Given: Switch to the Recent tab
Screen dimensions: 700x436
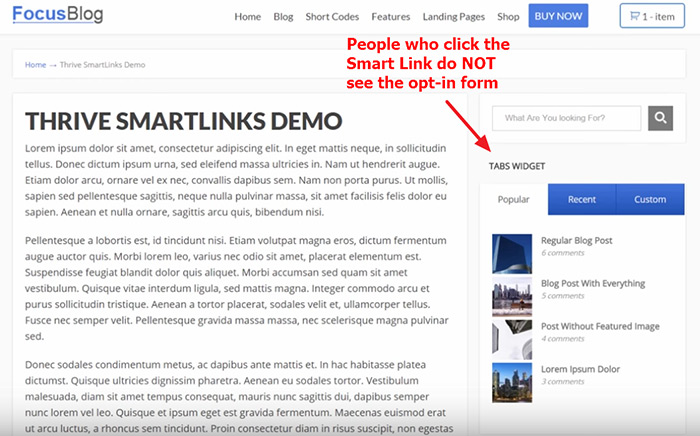Looking at the screenshot, I should (582, 199).
